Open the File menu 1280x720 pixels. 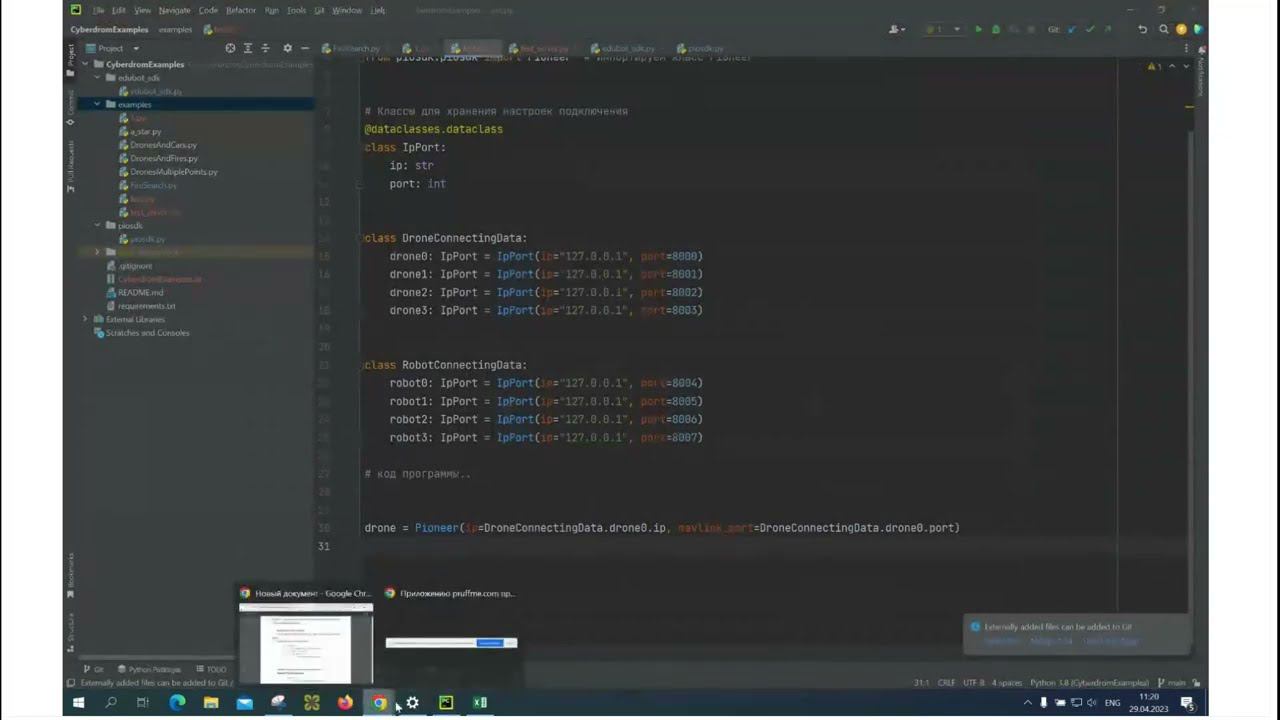(98, 10)
